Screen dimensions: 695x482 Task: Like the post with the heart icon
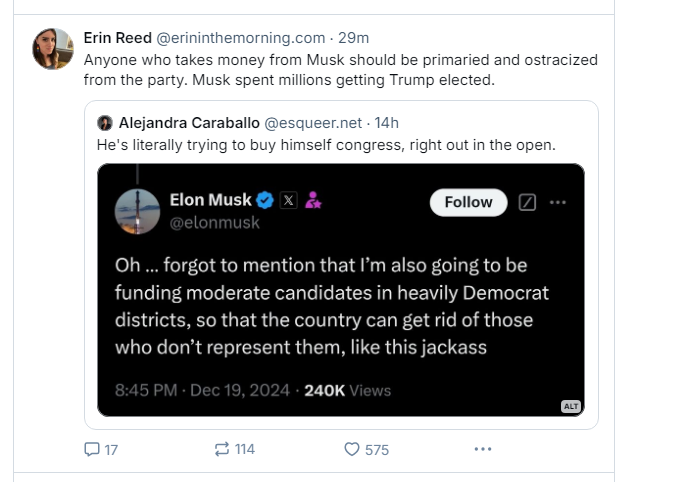[x=351, y=449]
